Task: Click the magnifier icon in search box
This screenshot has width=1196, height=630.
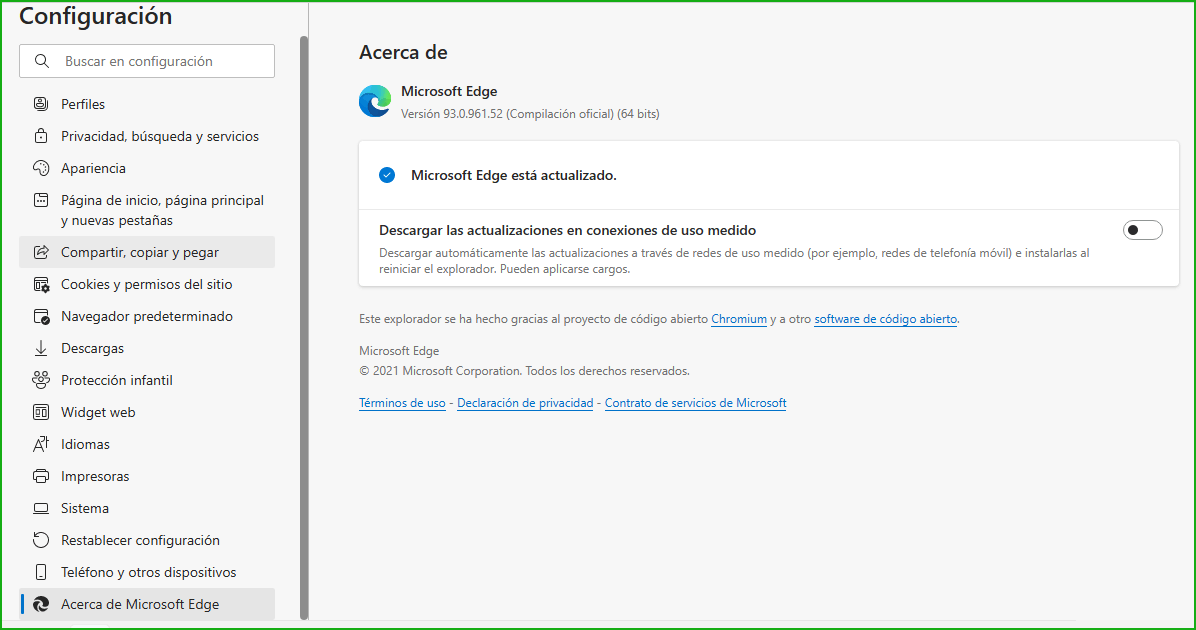Action: pos(42,61)
